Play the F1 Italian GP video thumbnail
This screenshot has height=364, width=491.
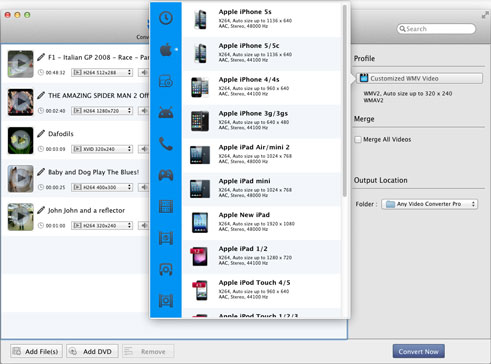(x=21, y=64)
